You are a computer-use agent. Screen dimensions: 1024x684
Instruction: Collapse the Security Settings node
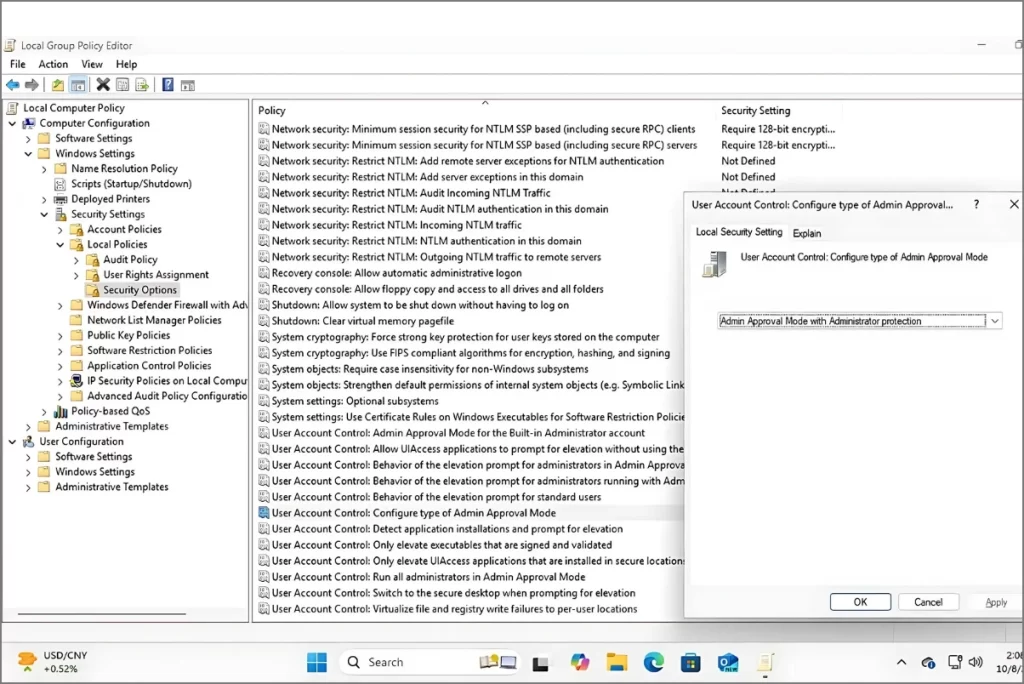[x=44, y=214]
